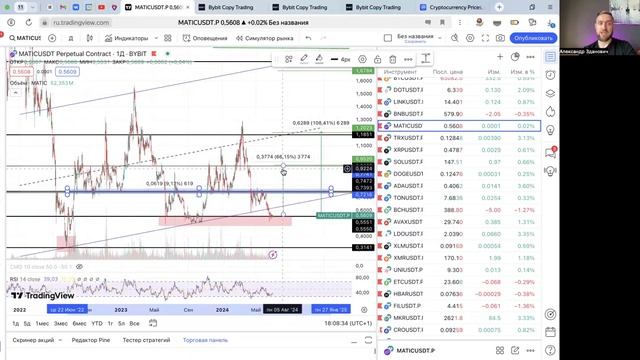Open the indicator templates grid icon
The width and height of the screenshot is (640, 360).
coord(168,38)
